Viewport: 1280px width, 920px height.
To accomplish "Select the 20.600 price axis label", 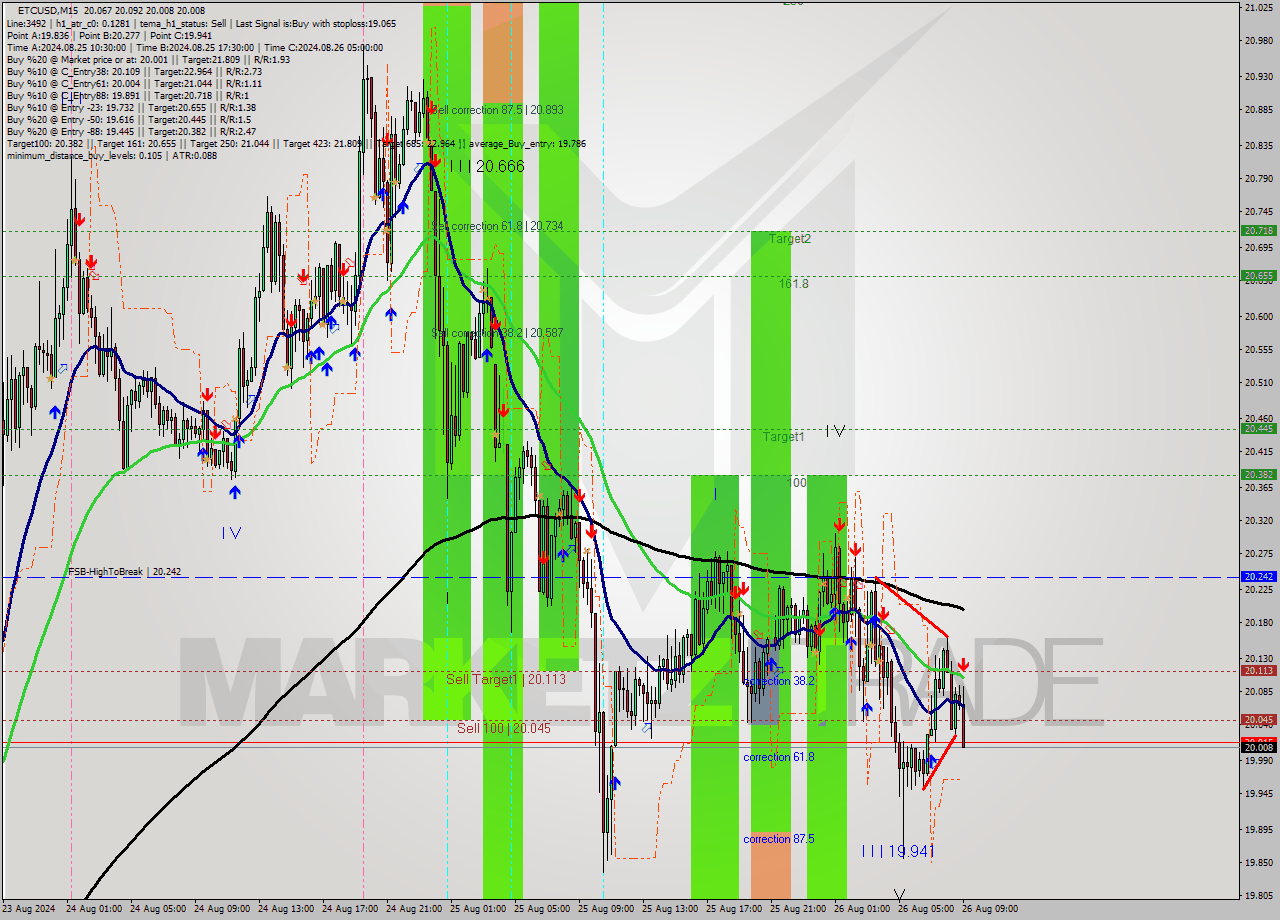I will click(x=1258, y=316).
